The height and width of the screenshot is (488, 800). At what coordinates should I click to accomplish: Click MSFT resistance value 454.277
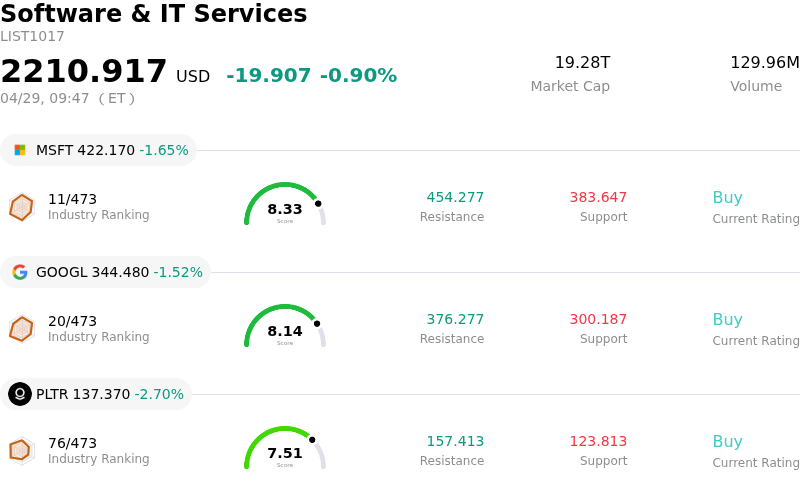coord(455,198)
